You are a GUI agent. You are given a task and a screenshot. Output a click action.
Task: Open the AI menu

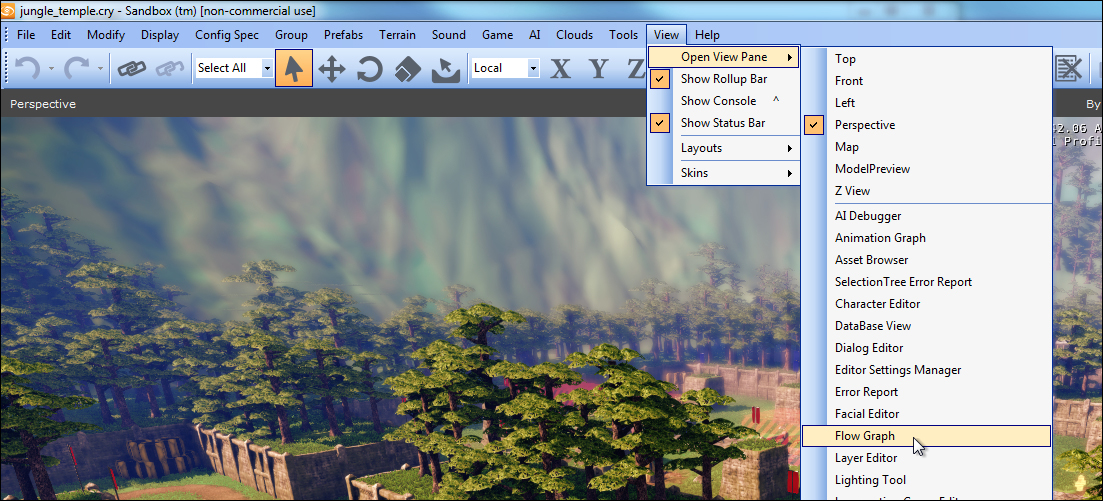pos(535,34)
